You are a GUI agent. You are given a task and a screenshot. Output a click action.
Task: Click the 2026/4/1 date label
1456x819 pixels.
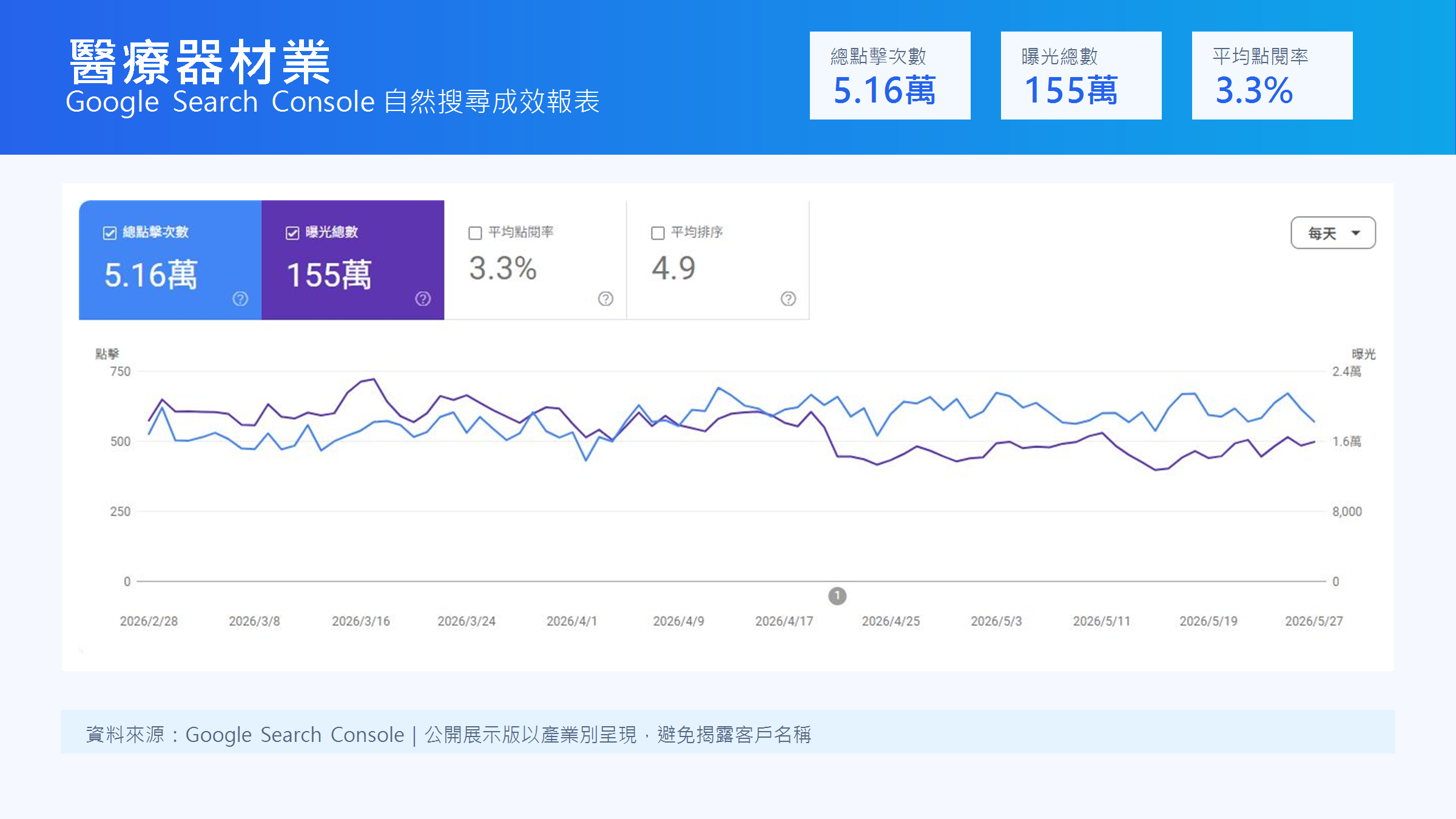[572, 621]
